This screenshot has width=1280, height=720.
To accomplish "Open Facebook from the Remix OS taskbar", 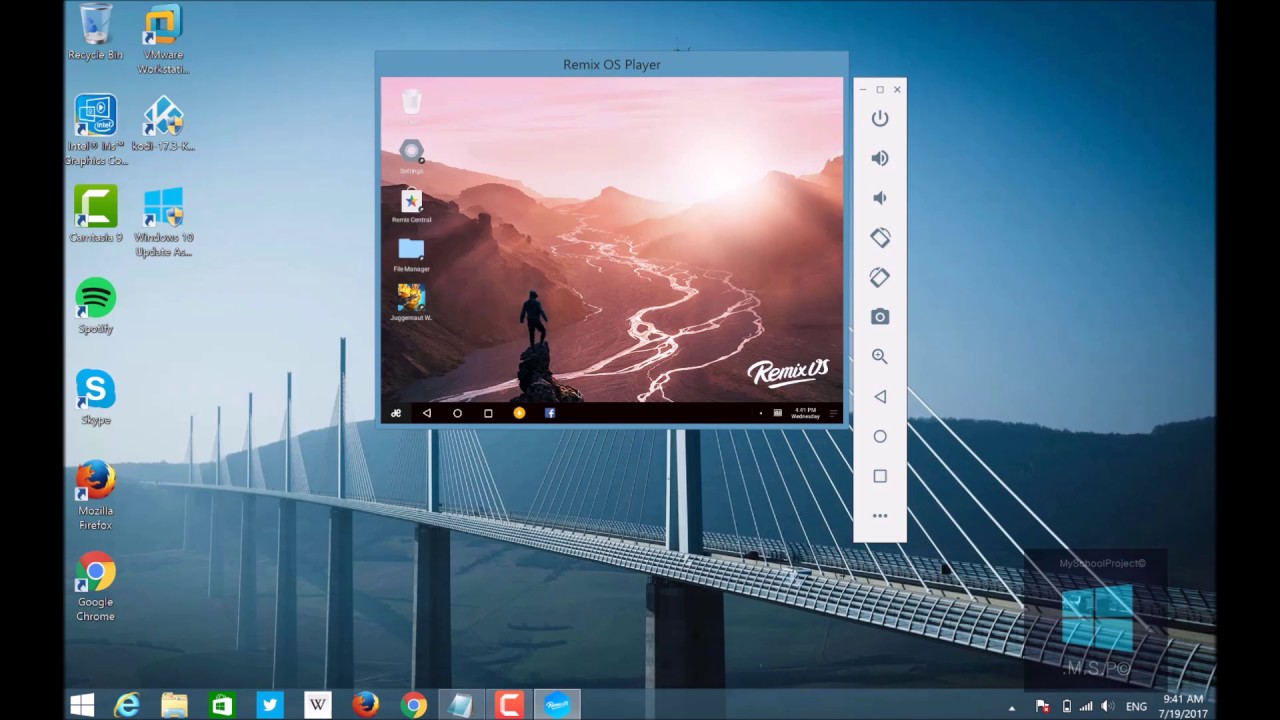I will (550, 413).
